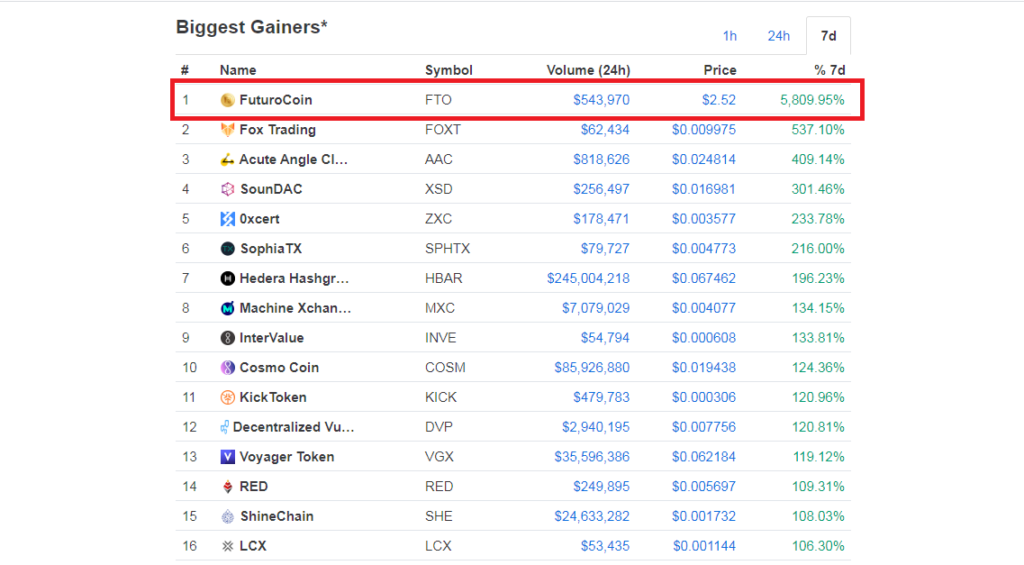Click the RED token icon
Viewport: 1024px width, 565px height.
(x=228, y=487)
